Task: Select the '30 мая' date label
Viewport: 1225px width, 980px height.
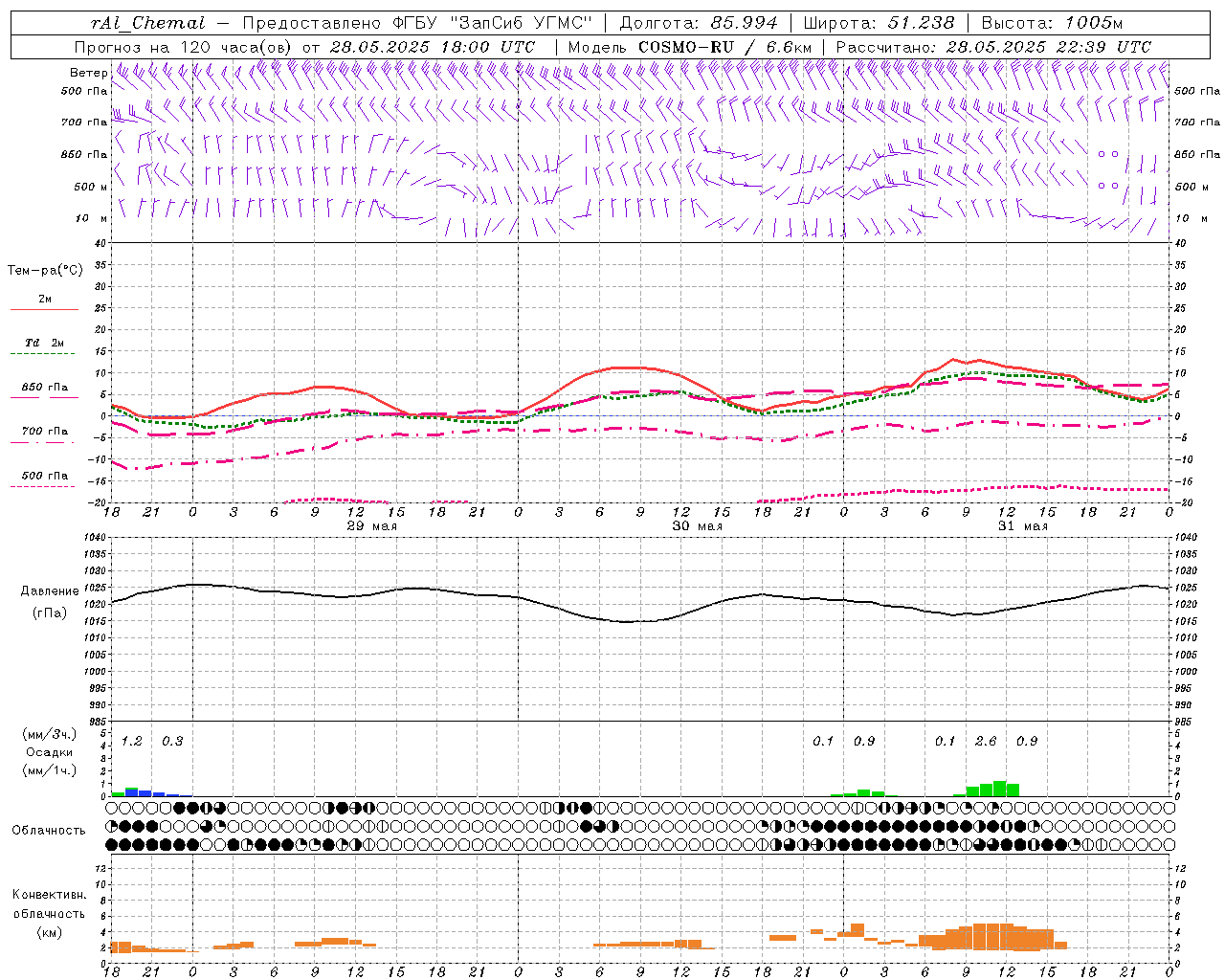Action: click(x=698, y=526)
